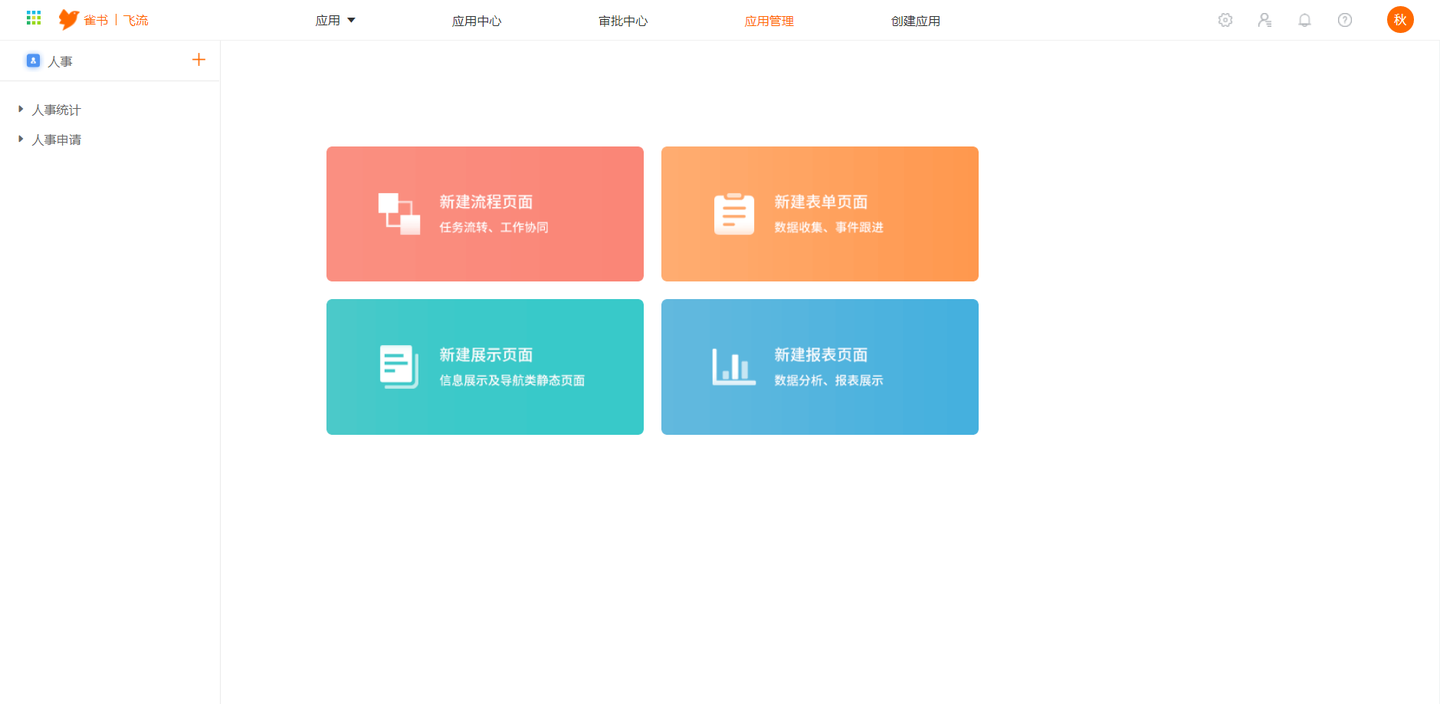The height and width of the screenshot is (704, 1440).
Task: Click the 数据收集、事件跟进 subtitle
Action: (829, 228)
